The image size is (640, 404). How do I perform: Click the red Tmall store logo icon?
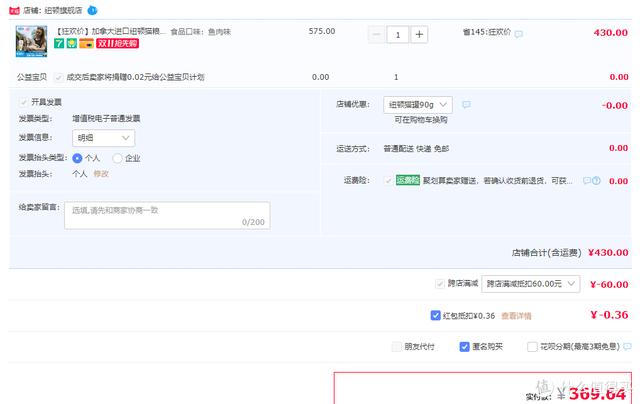pos(14,10)
